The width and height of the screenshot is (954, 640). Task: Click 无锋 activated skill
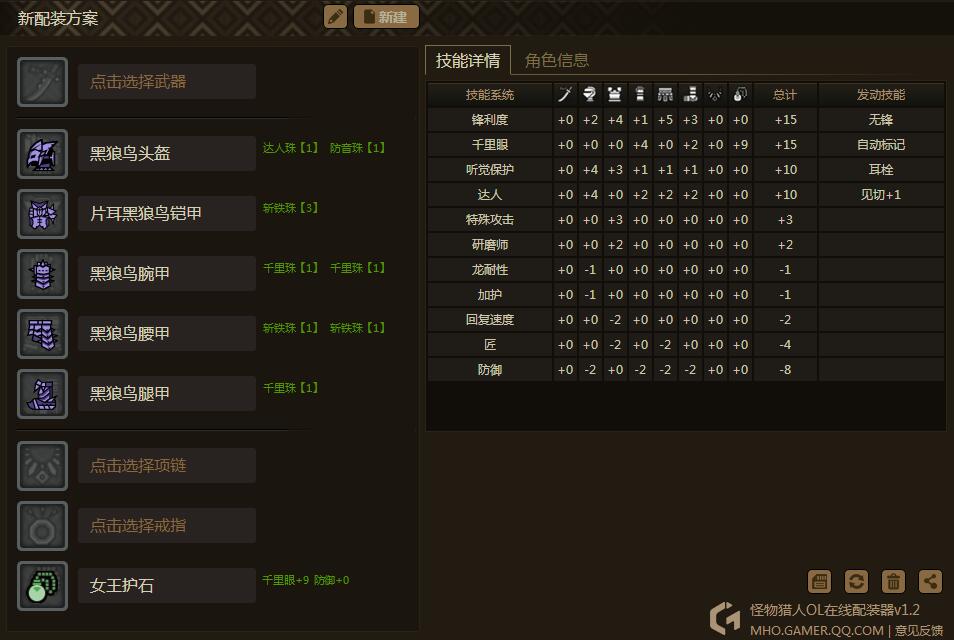tap(880, 120)
